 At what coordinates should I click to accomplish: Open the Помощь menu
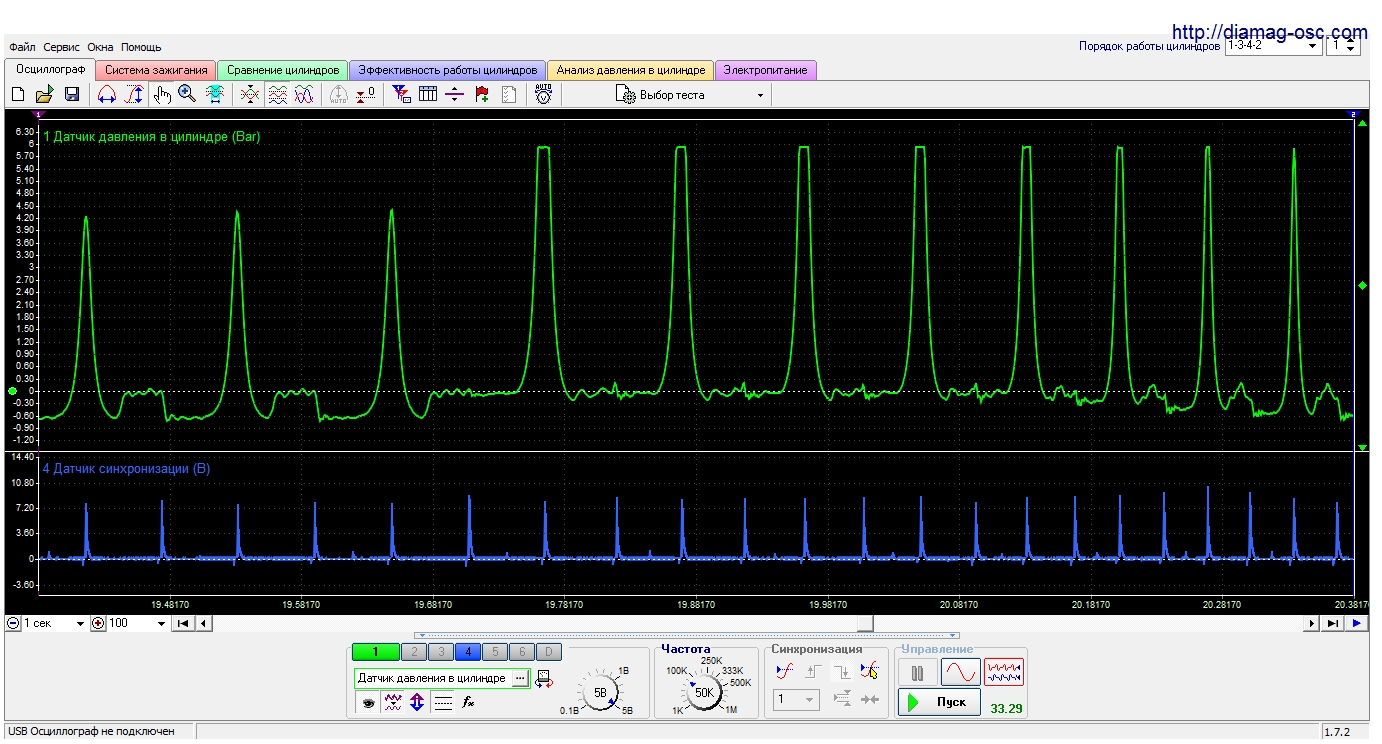[x=141, y=47]
